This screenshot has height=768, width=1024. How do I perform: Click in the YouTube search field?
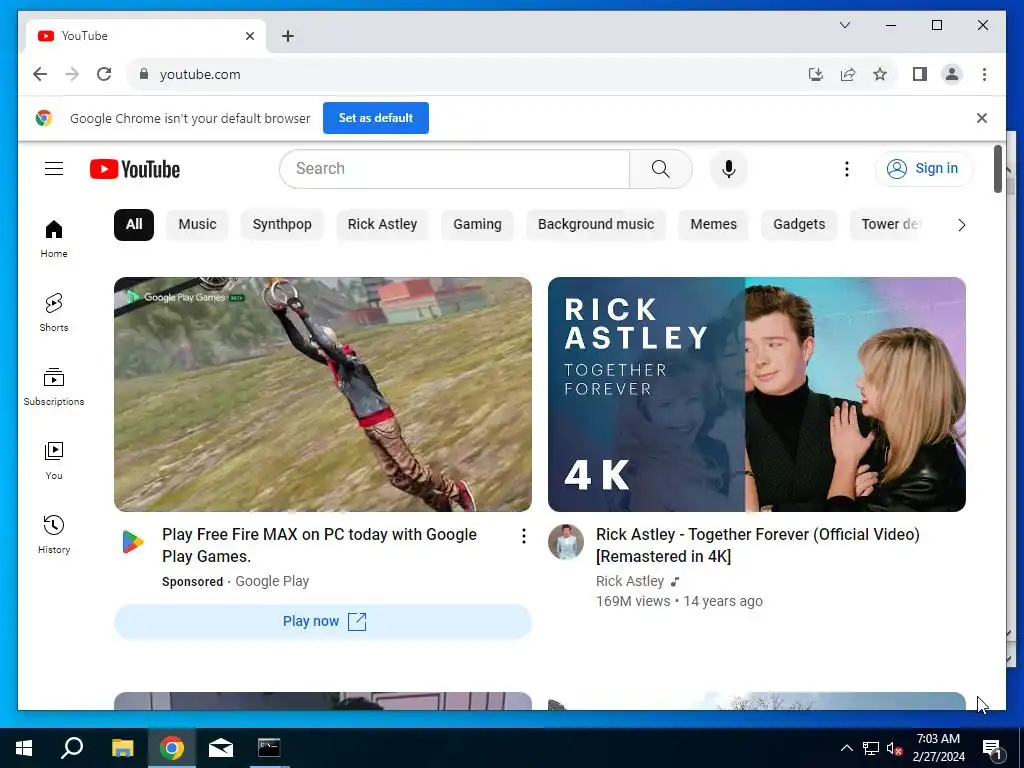[x=455, y=169]
